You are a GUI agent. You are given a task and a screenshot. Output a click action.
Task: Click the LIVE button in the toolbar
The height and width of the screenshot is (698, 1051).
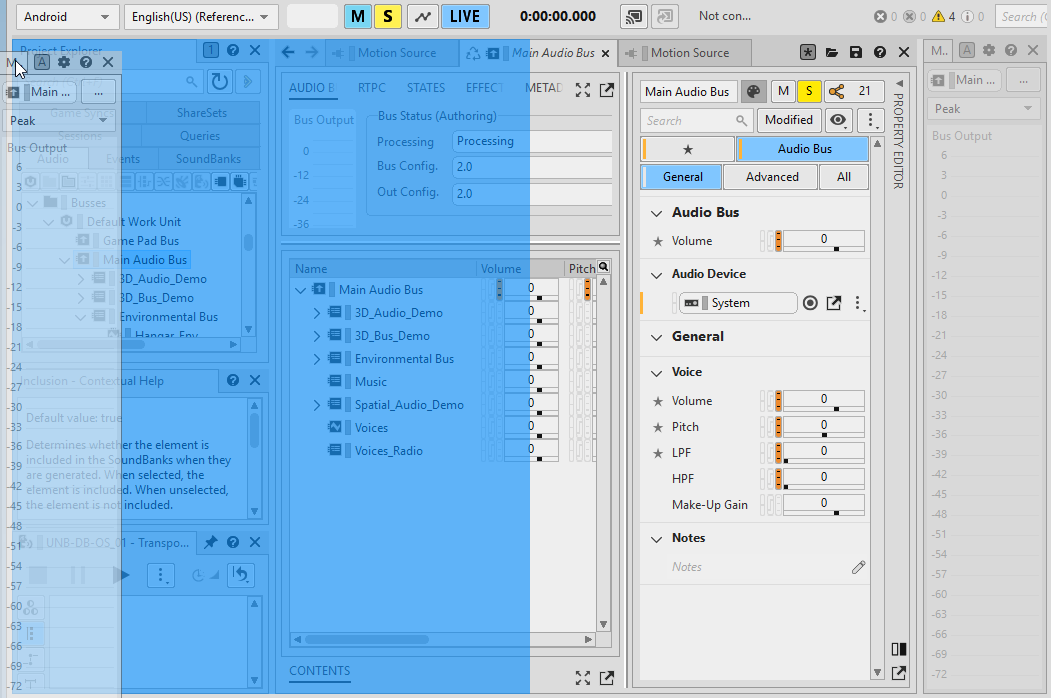click(464, 16)
